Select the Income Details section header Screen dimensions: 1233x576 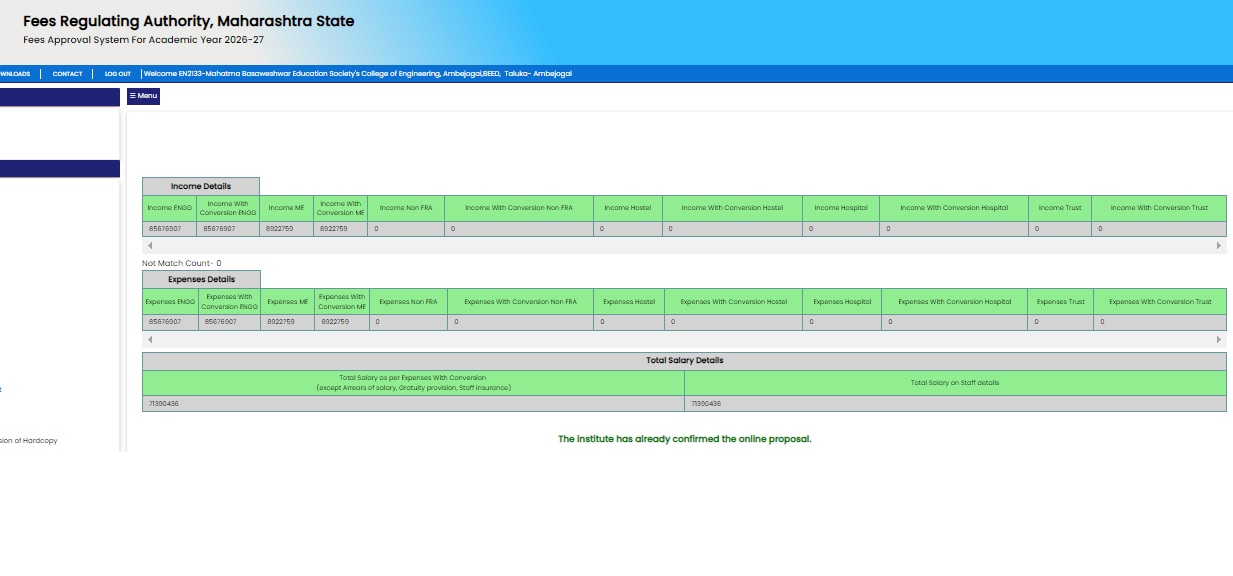201,186
